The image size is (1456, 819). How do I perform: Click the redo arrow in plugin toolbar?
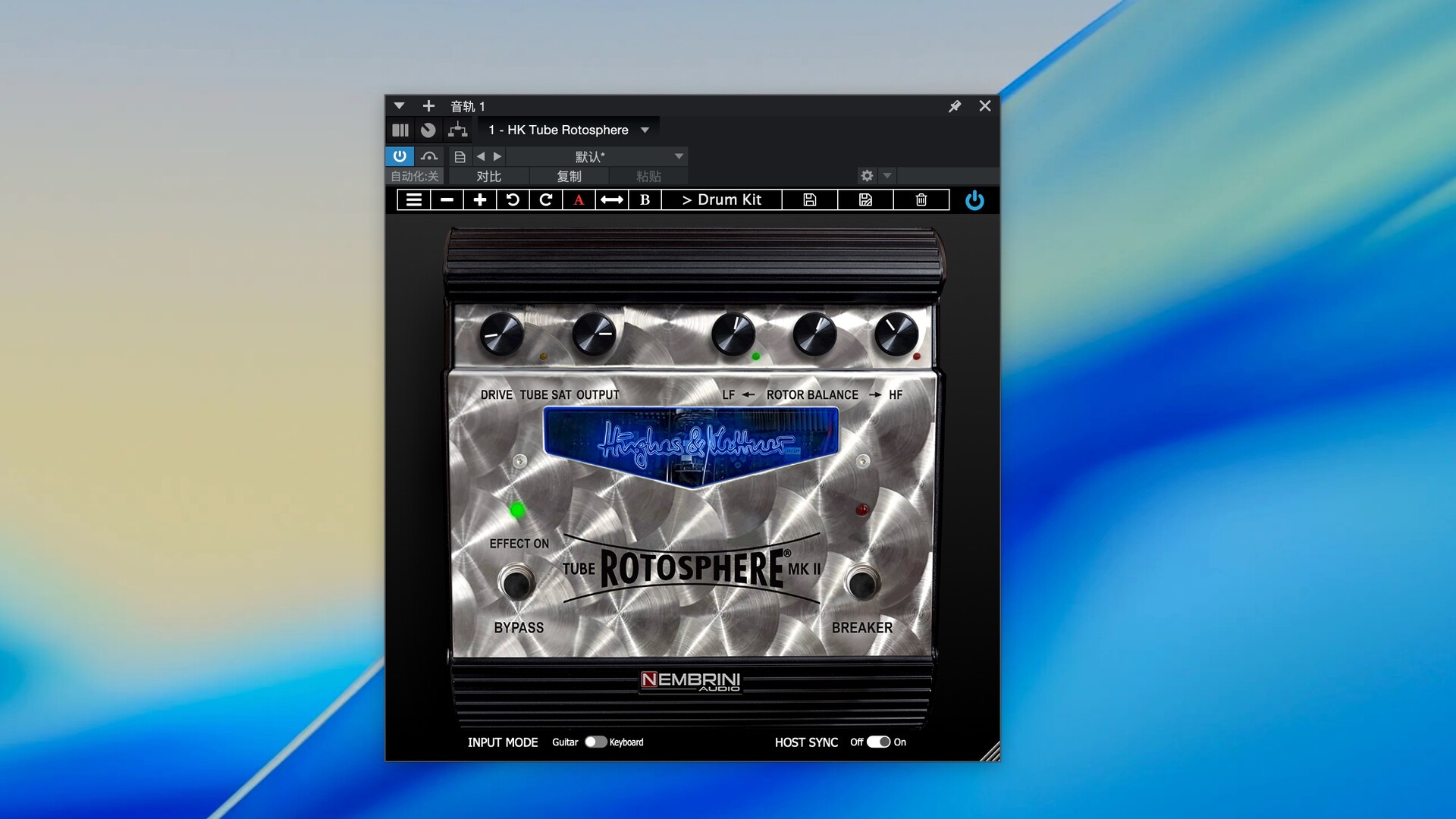pos(546,199)
